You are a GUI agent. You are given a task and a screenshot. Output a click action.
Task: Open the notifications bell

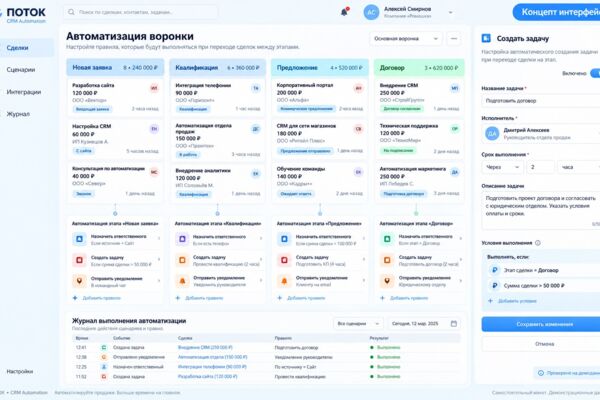pyautogui.click(x=344, y=12)
